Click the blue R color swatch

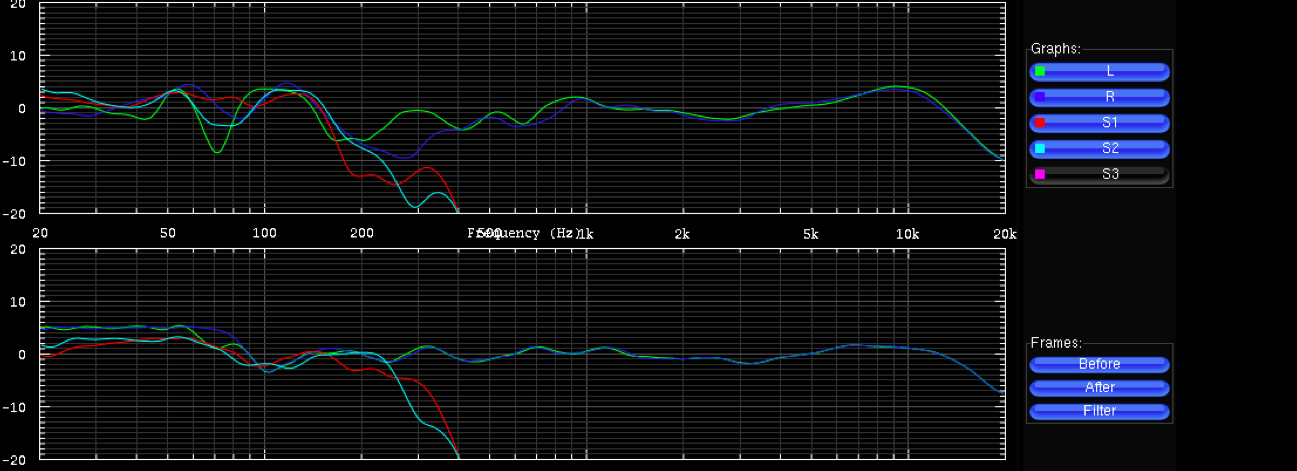[1040, 97]
